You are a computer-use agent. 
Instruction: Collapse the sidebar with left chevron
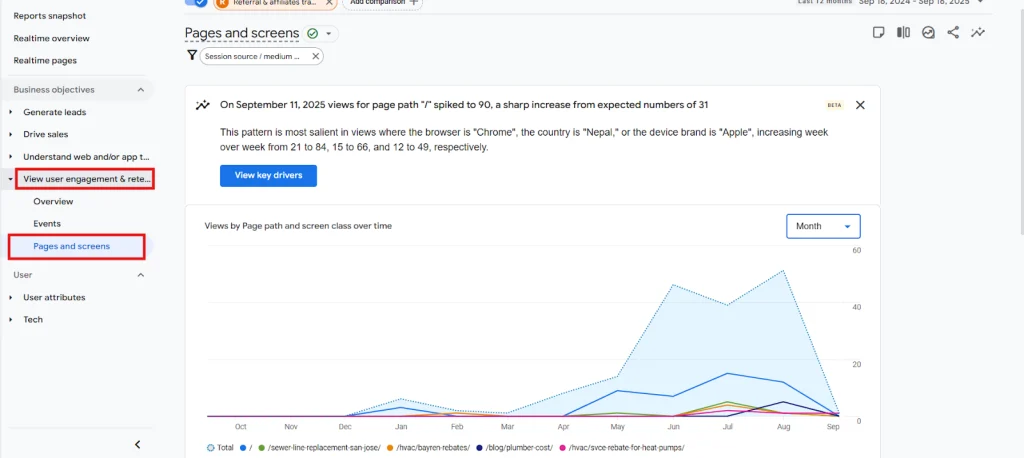138,444
